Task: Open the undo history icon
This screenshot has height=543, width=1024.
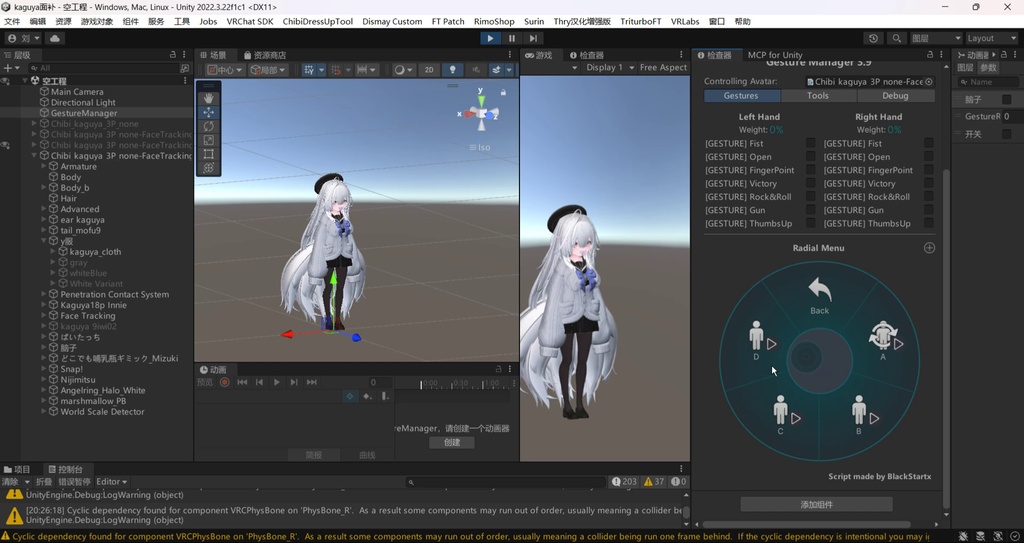Action: [x=874, y=39]
